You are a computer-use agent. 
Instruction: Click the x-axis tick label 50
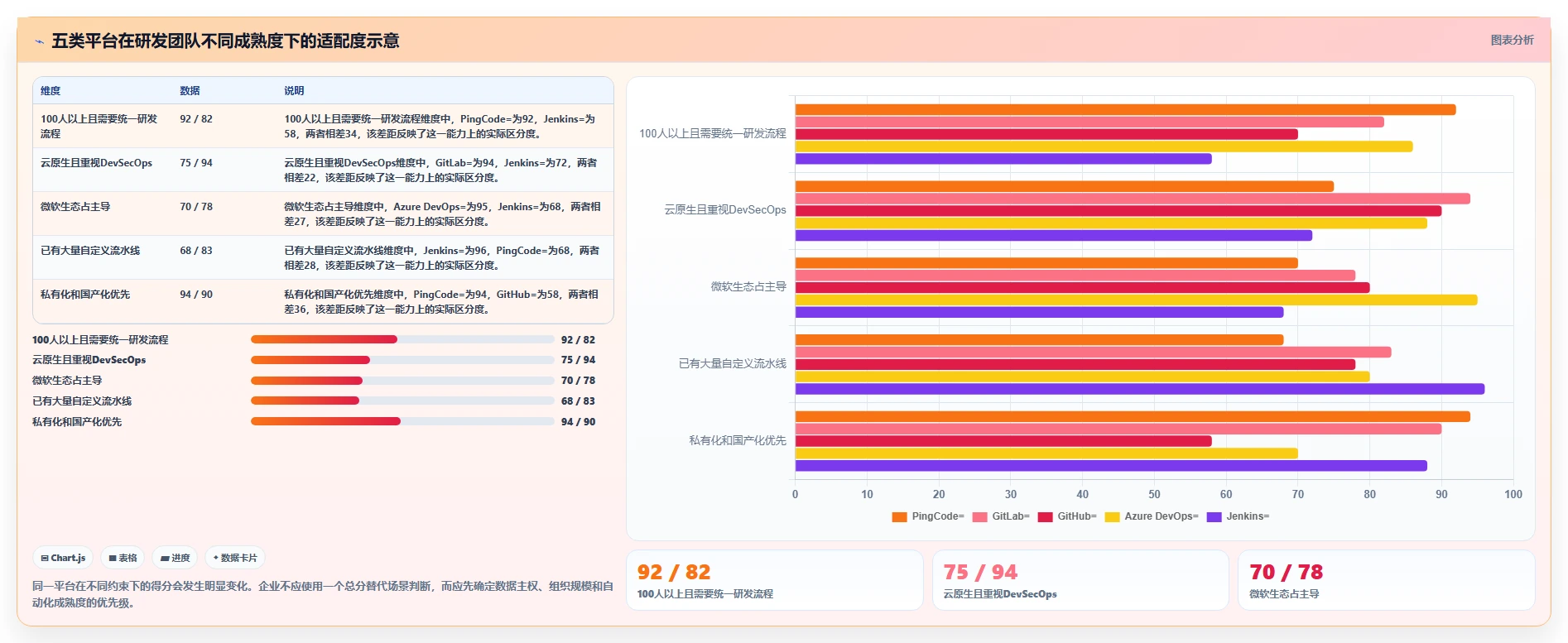point(1154,494)
